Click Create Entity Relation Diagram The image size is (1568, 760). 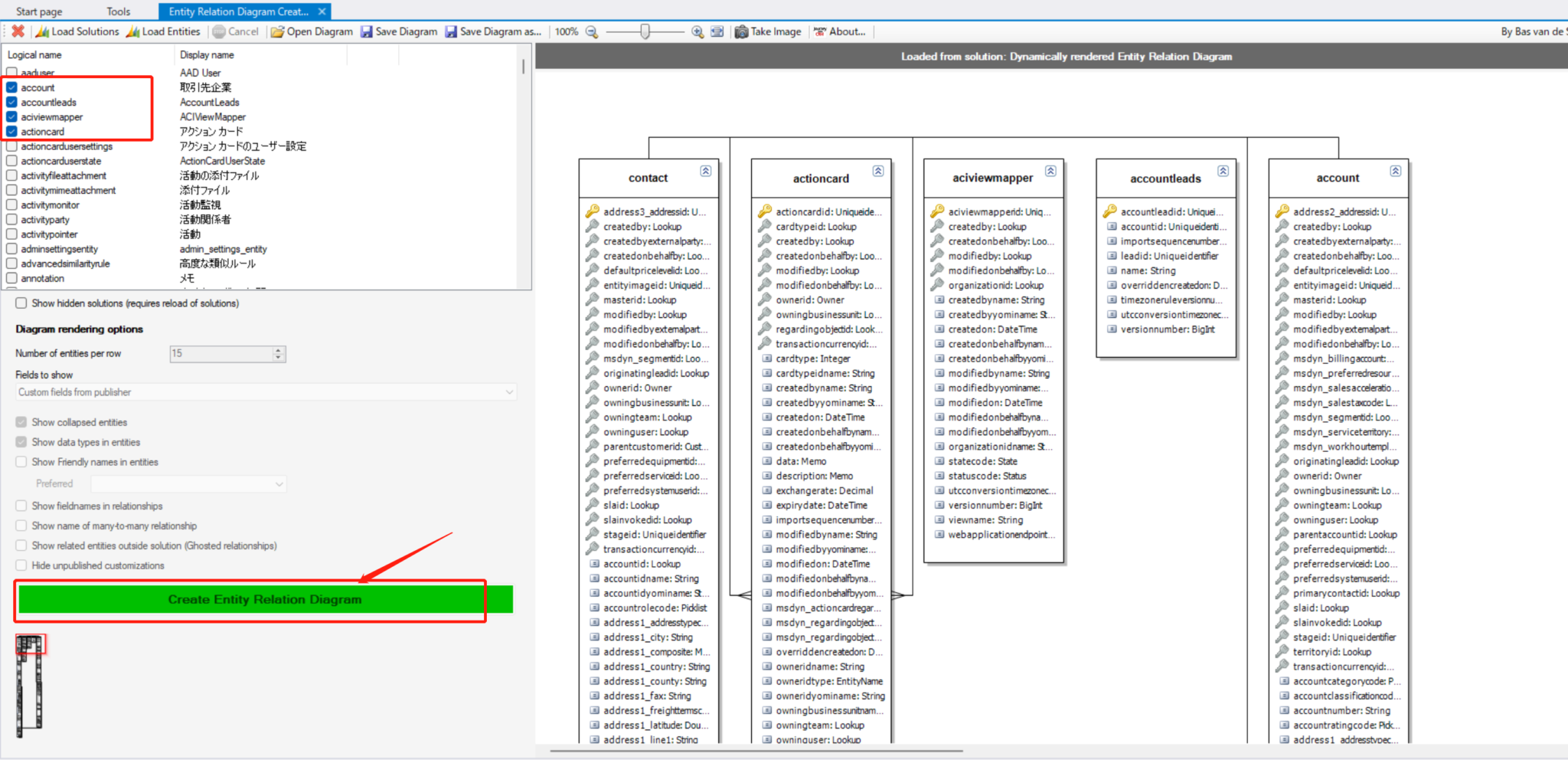point(264,600)
